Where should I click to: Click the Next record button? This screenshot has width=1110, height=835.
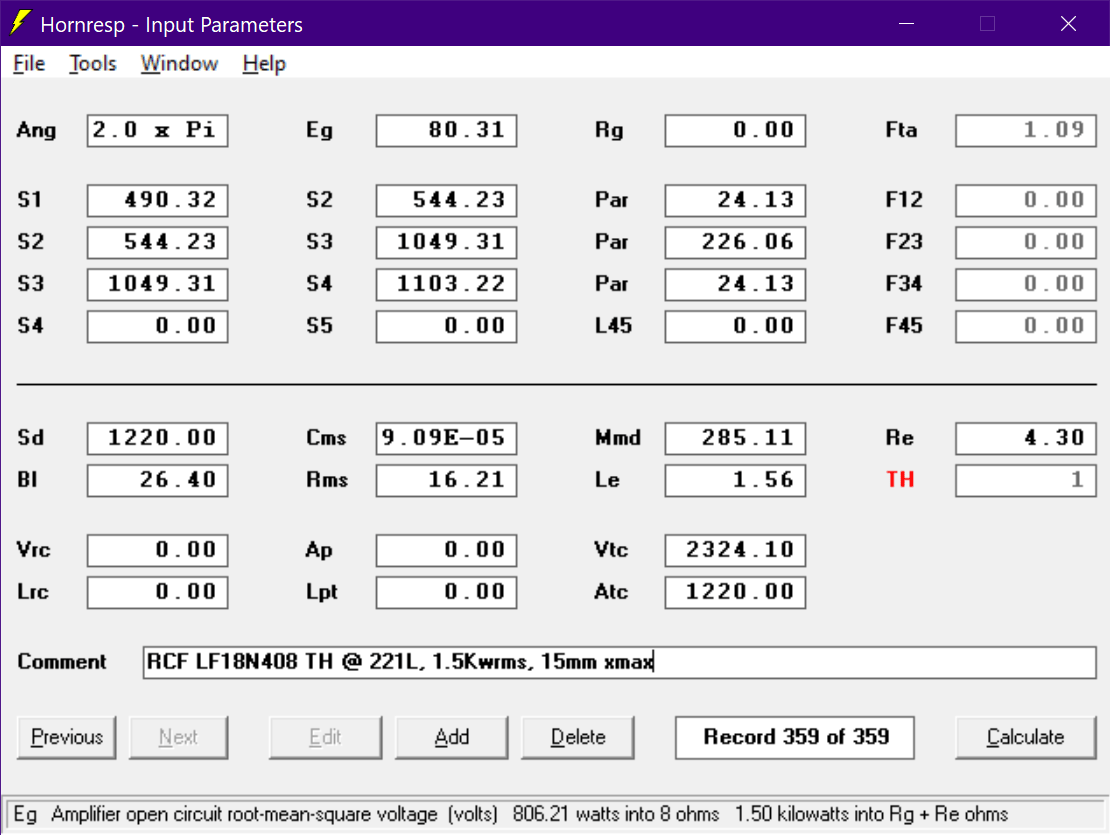(x=178, y=737)
